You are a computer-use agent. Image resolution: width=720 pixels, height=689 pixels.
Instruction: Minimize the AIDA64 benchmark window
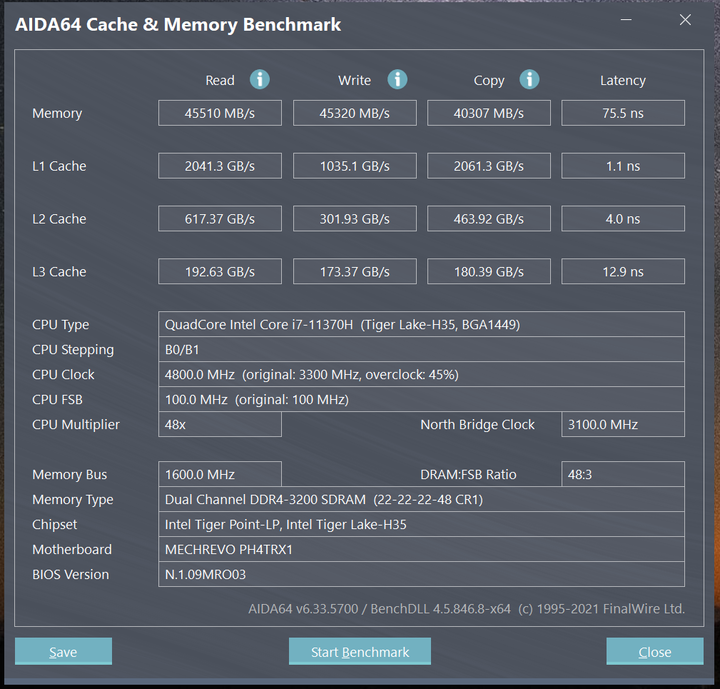coord(626,20)
